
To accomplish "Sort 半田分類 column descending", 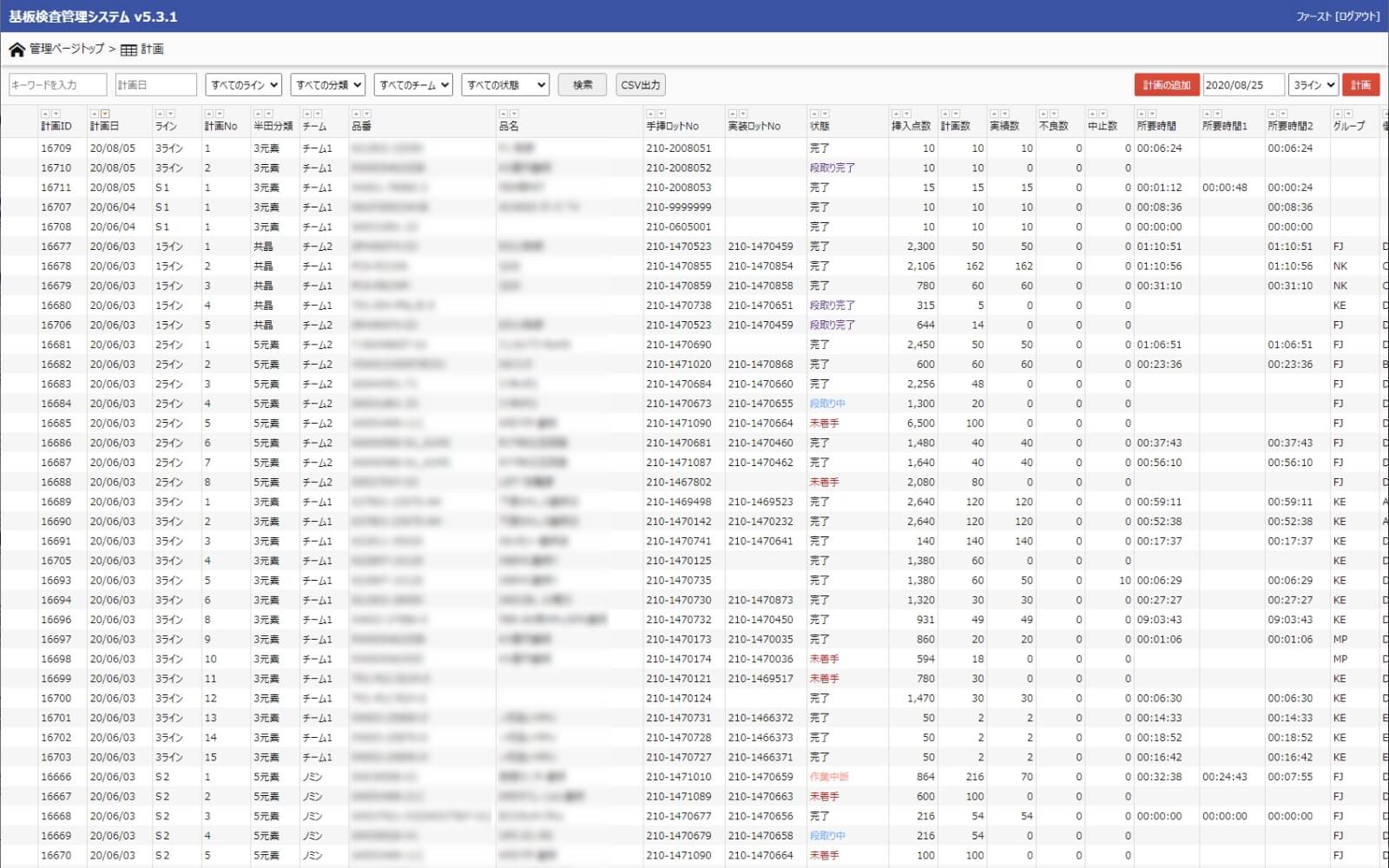I will pyautogui.click(x=268, y=115).
